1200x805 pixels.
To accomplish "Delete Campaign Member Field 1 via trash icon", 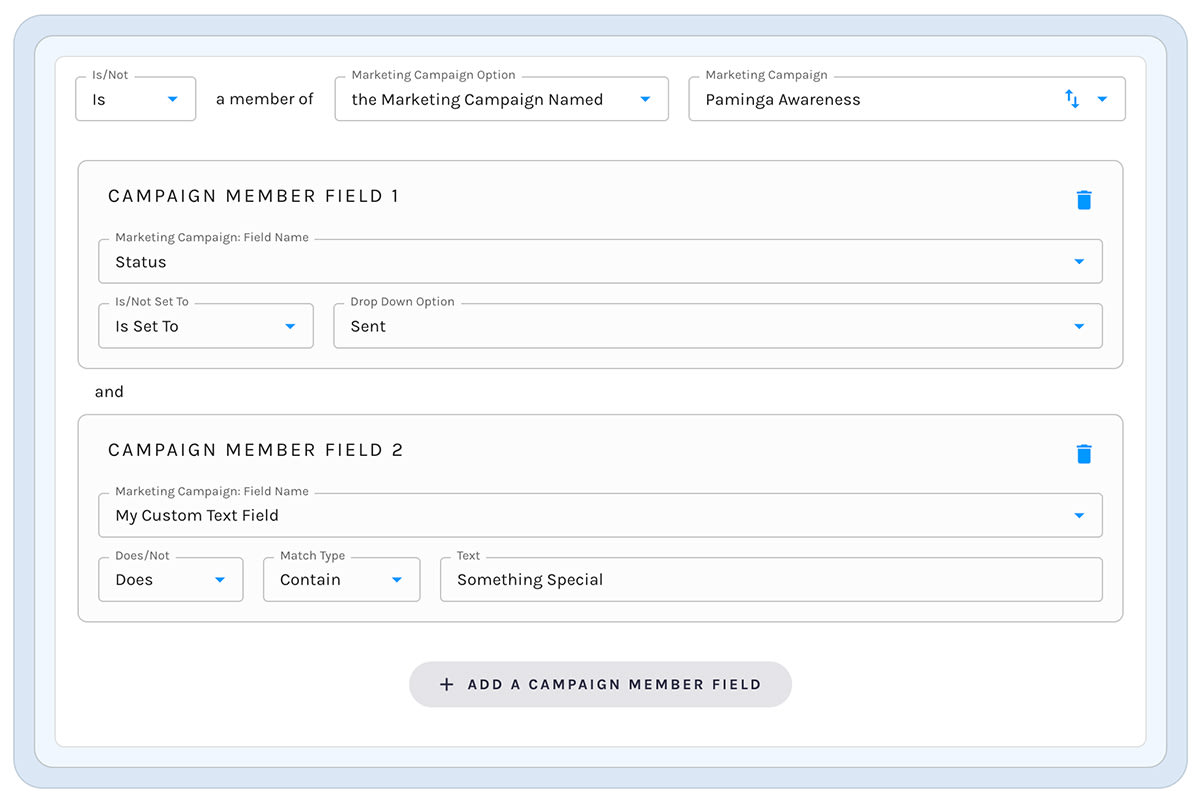I will coord(1084,199).
